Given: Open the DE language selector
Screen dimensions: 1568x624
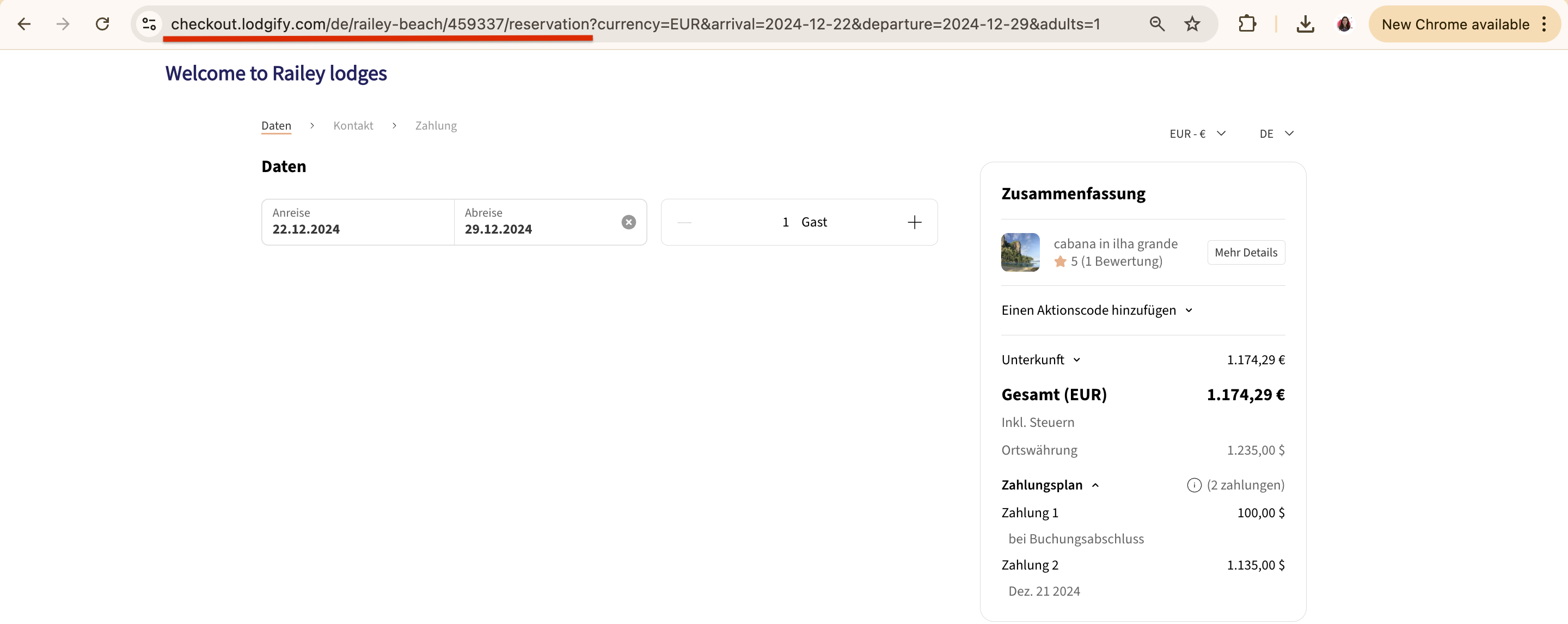Looking at the screenshot, I should [1275, 133].
